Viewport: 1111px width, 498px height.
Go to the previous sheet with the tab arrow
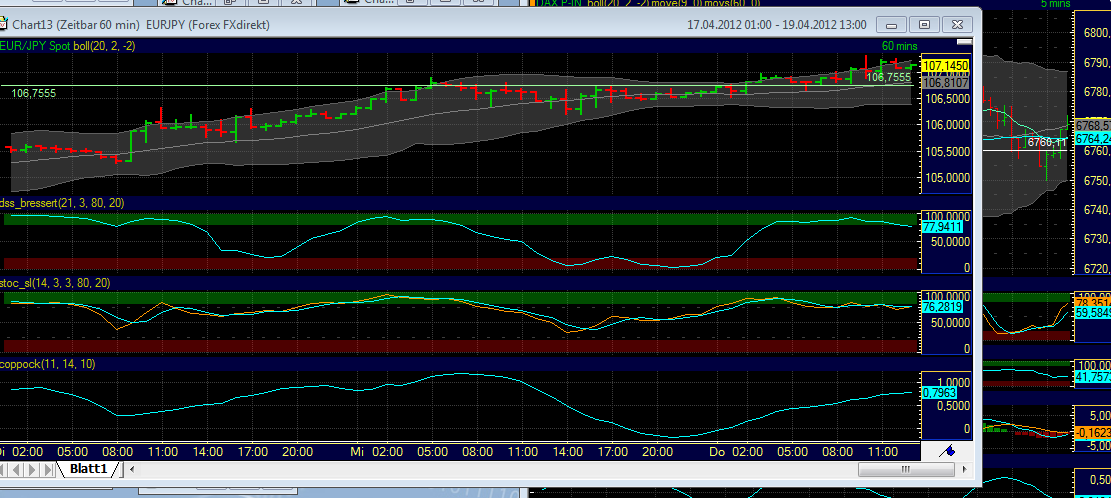point(18,469)
